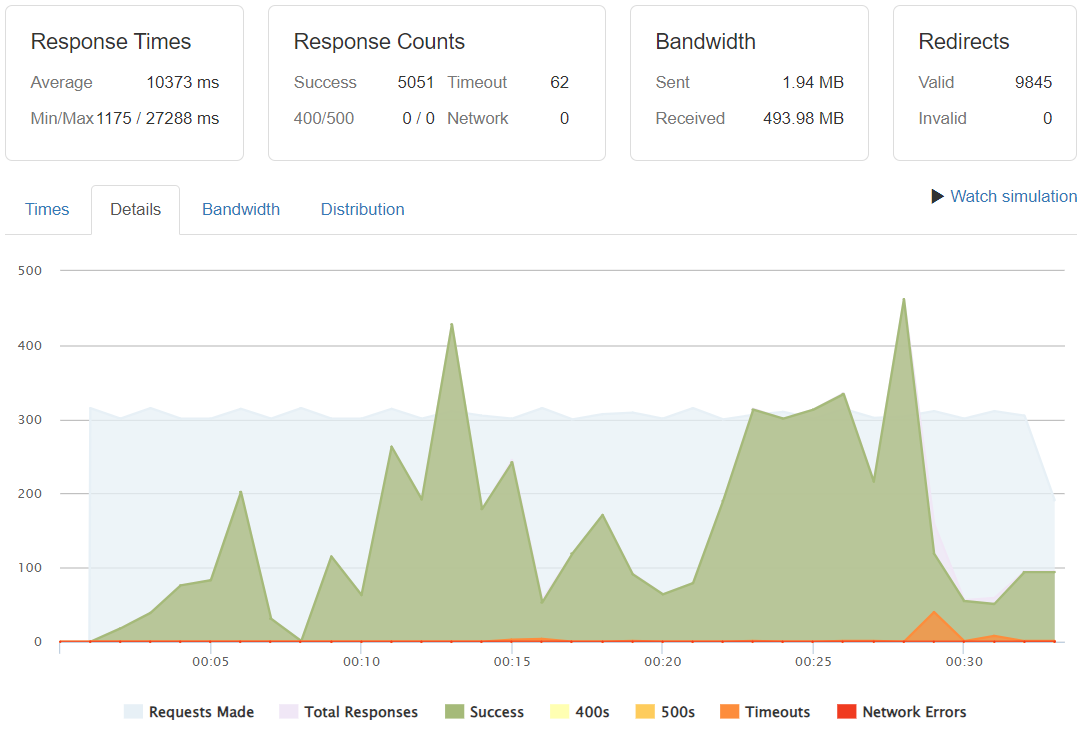Click the tallest chart peak near 00:28

904,300
